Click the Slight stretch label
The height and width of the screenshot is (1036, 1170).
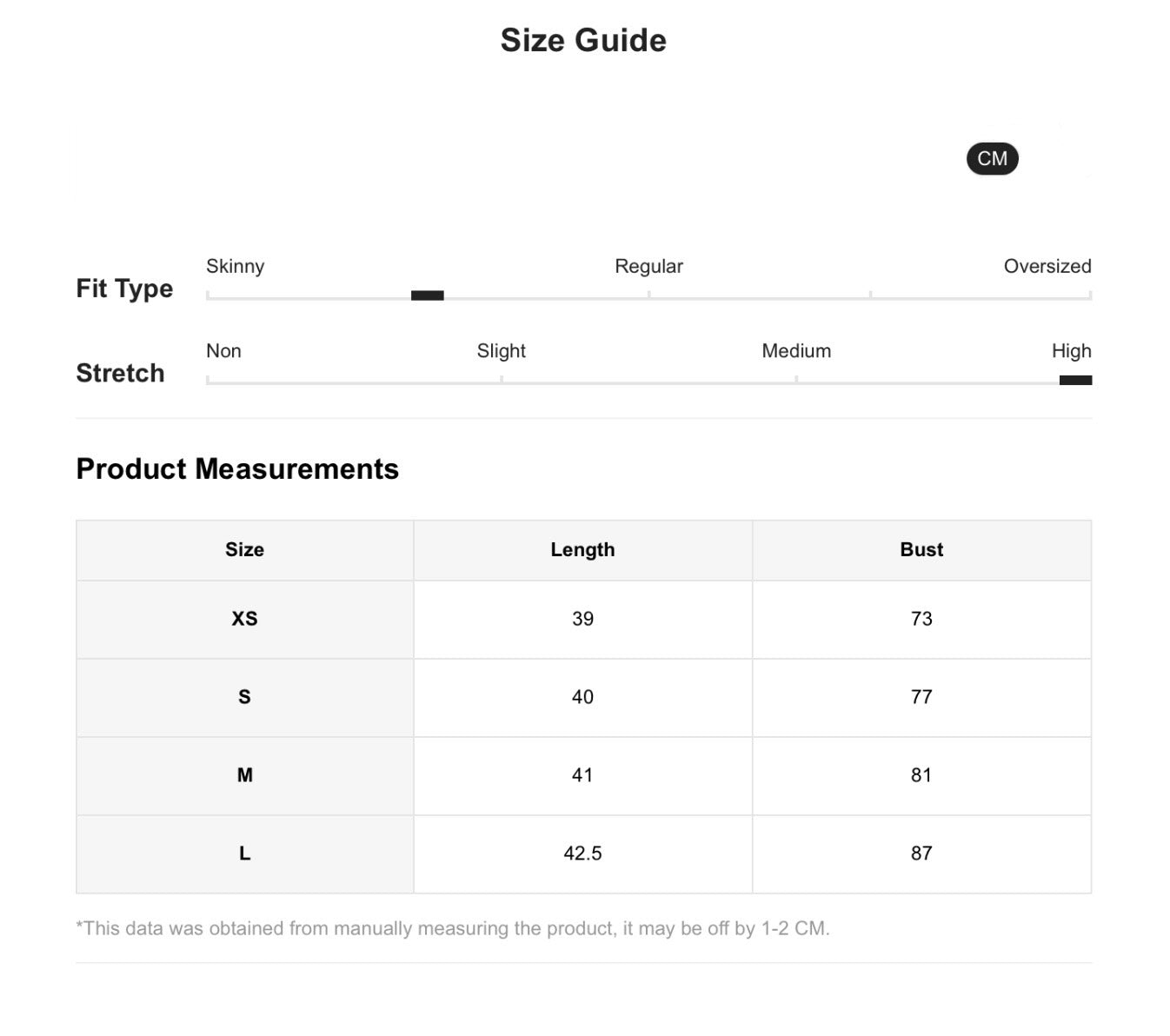pos(501,351)
